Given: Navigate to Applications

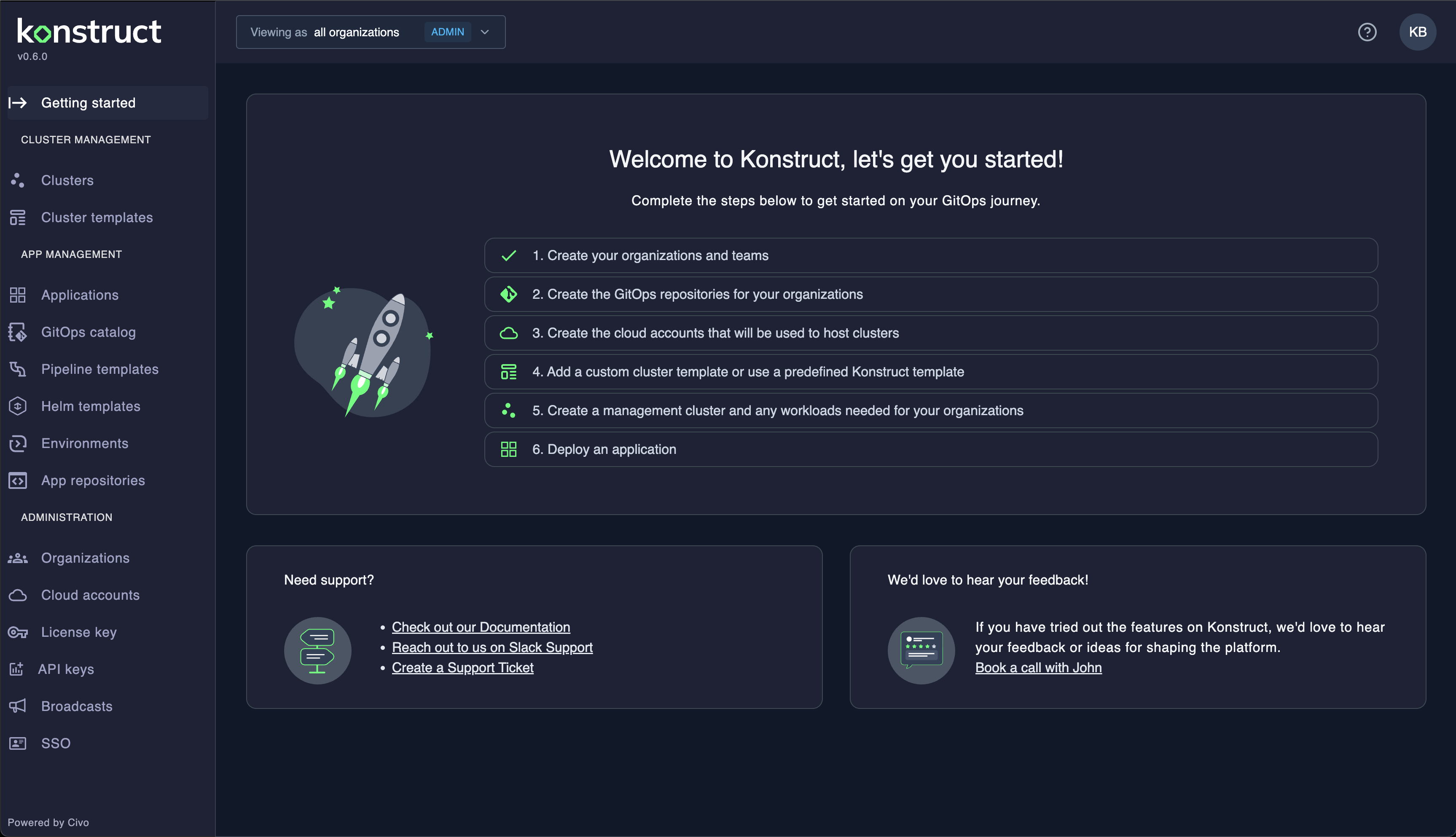Looking at the screenshot, I should pos(107,295).
